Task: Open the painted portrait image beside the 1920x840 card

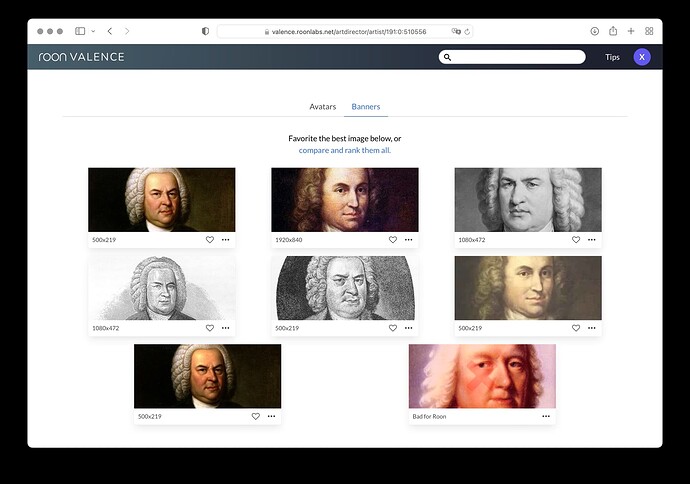Action: (x=161, y=200)
